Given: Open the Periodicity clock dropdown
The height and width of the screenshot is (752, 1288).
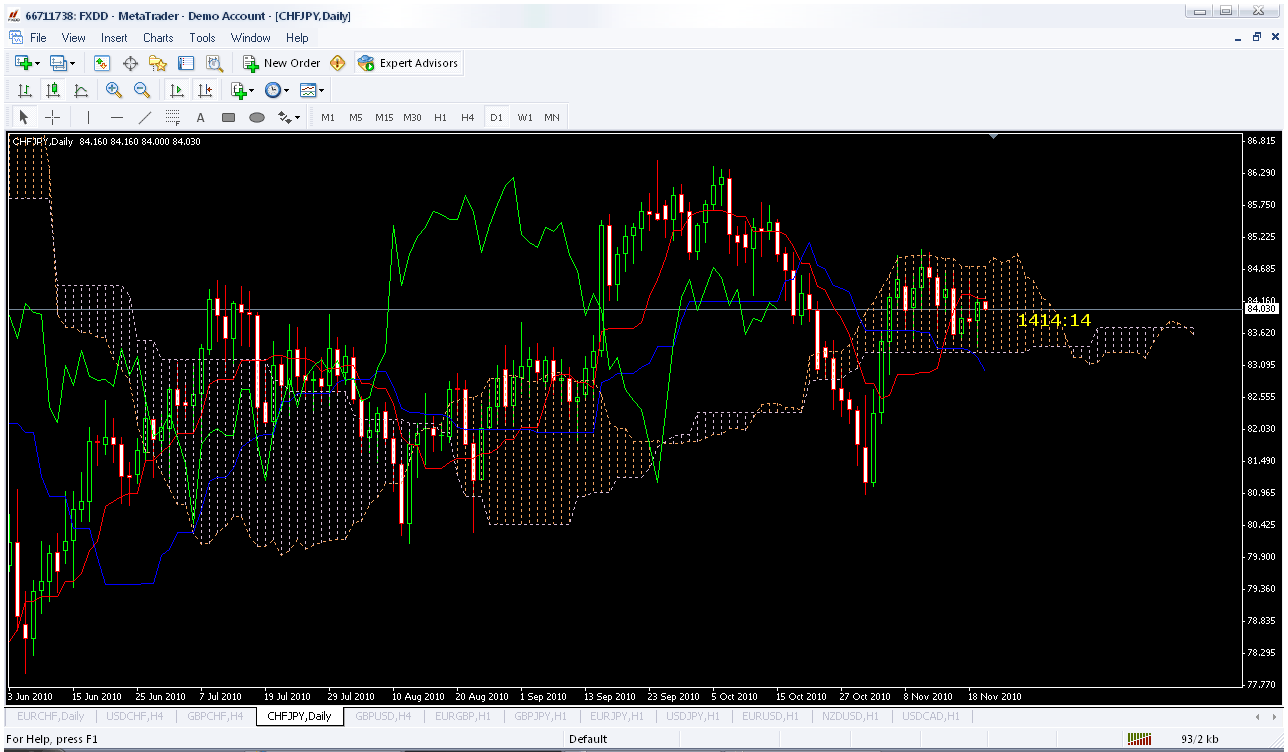Looking at the screenshot, I should 276,90.
